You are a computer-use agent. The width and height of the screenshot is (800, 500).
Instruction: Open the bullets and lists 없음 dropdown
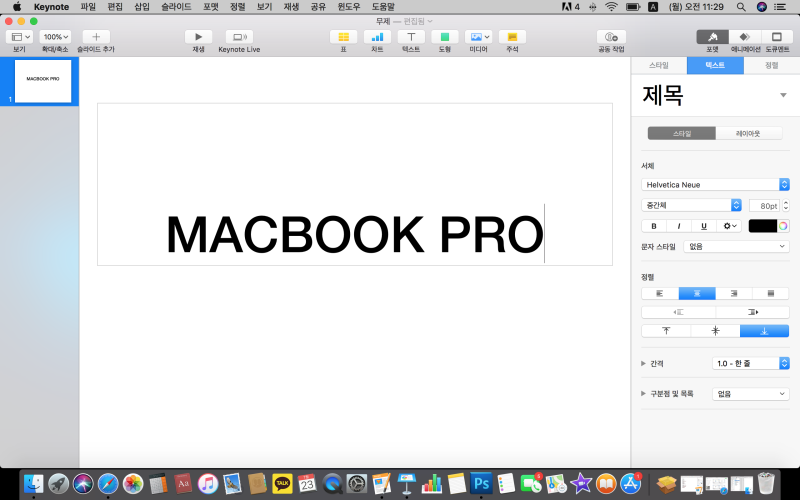click(x=751, y=394)
